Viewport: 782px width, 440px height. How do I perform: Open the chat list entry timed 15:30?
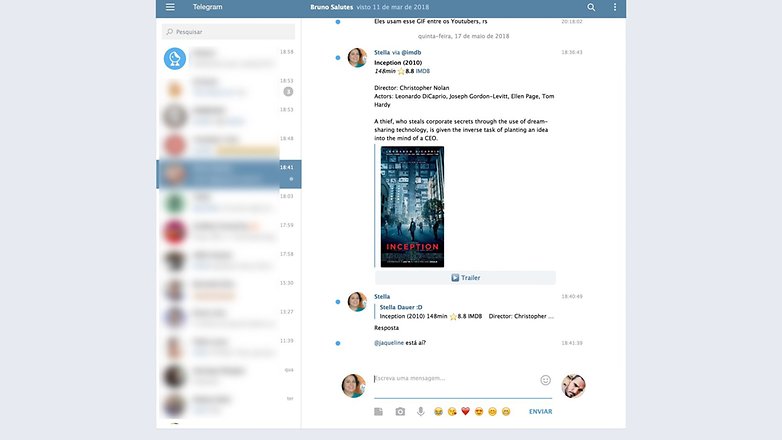pyautogui.click(x=228, y=290)
